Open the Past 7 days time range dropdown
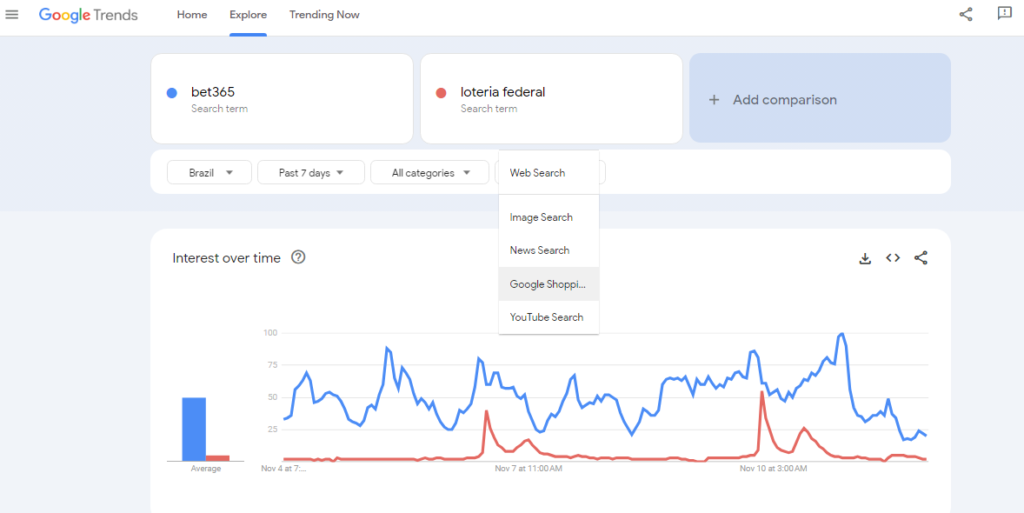1024x513 pixels. point(310,173)
